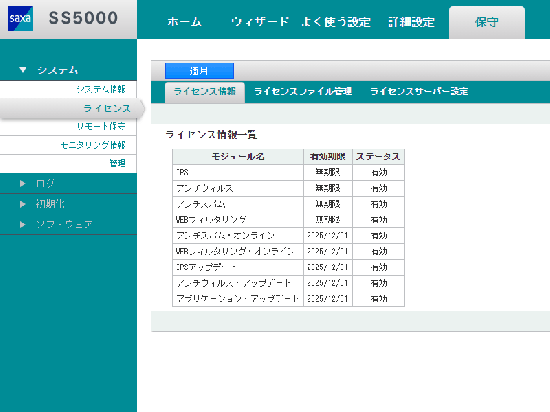Collapse the システム sidebar section arrow
Screen dimensions: 550x412
23,70
